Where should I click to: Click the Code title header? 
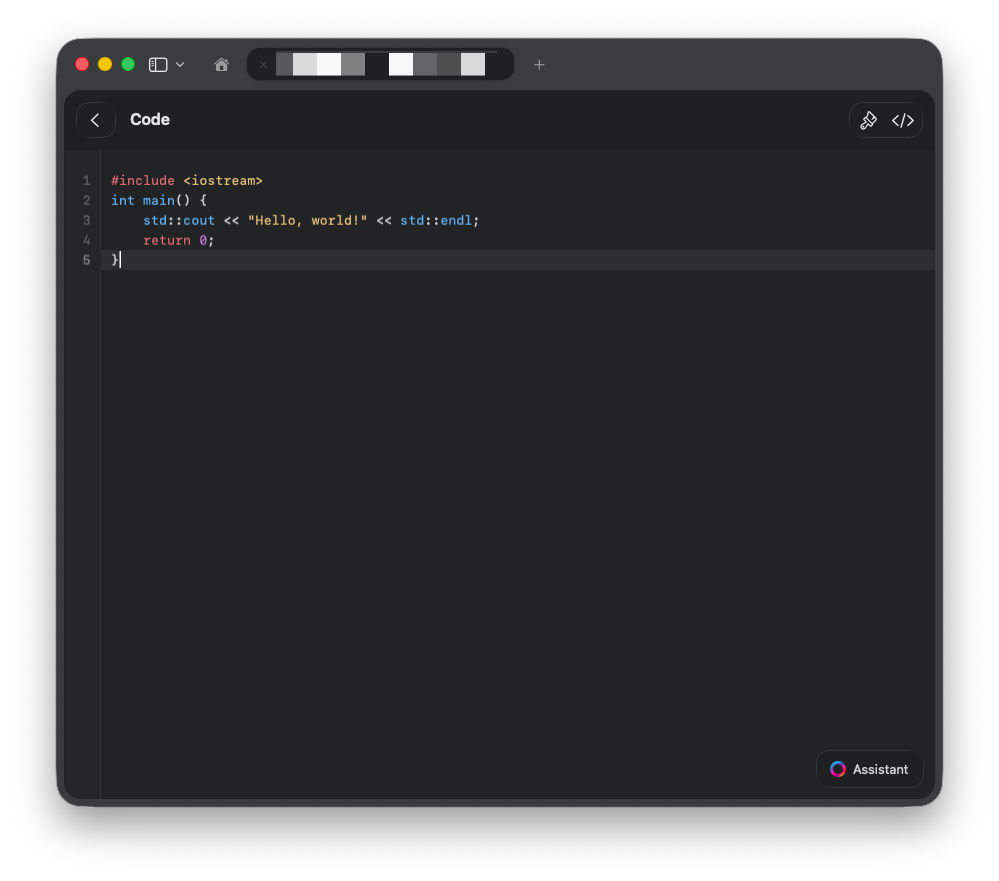point(150,120)
